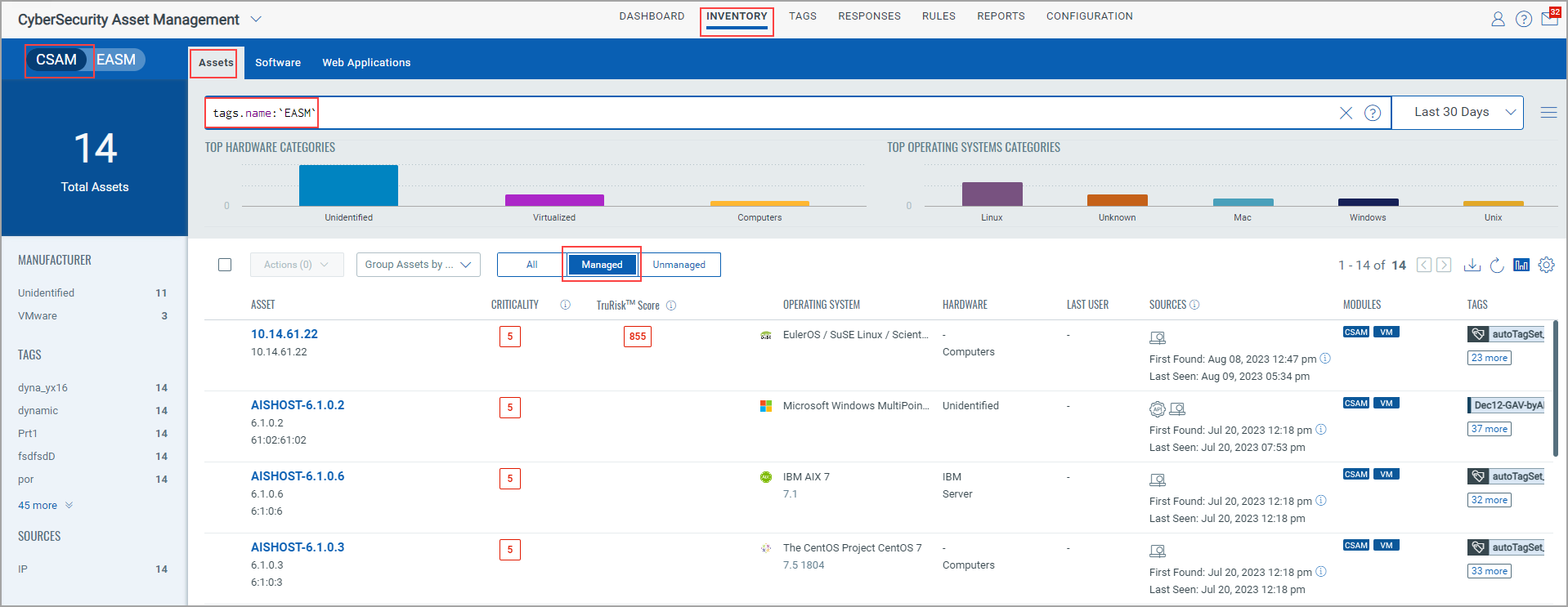Click the TruRisk Score info icon
1568x607 pixels.
(671, 306)
